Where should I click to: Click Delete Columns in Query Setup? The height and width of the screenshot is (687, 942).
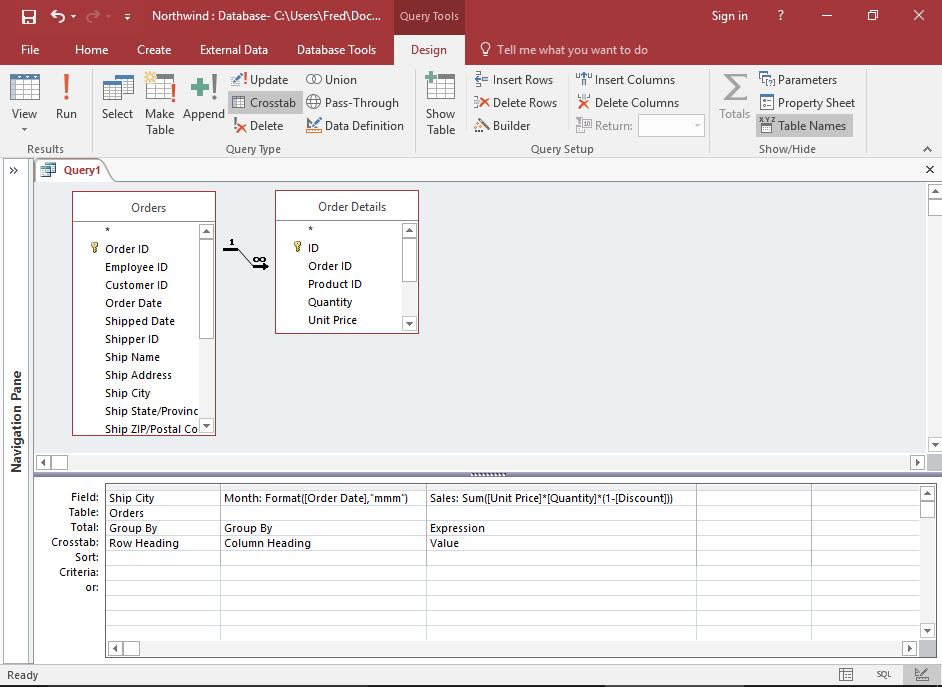pyautogui.click(x=627, y=103)
